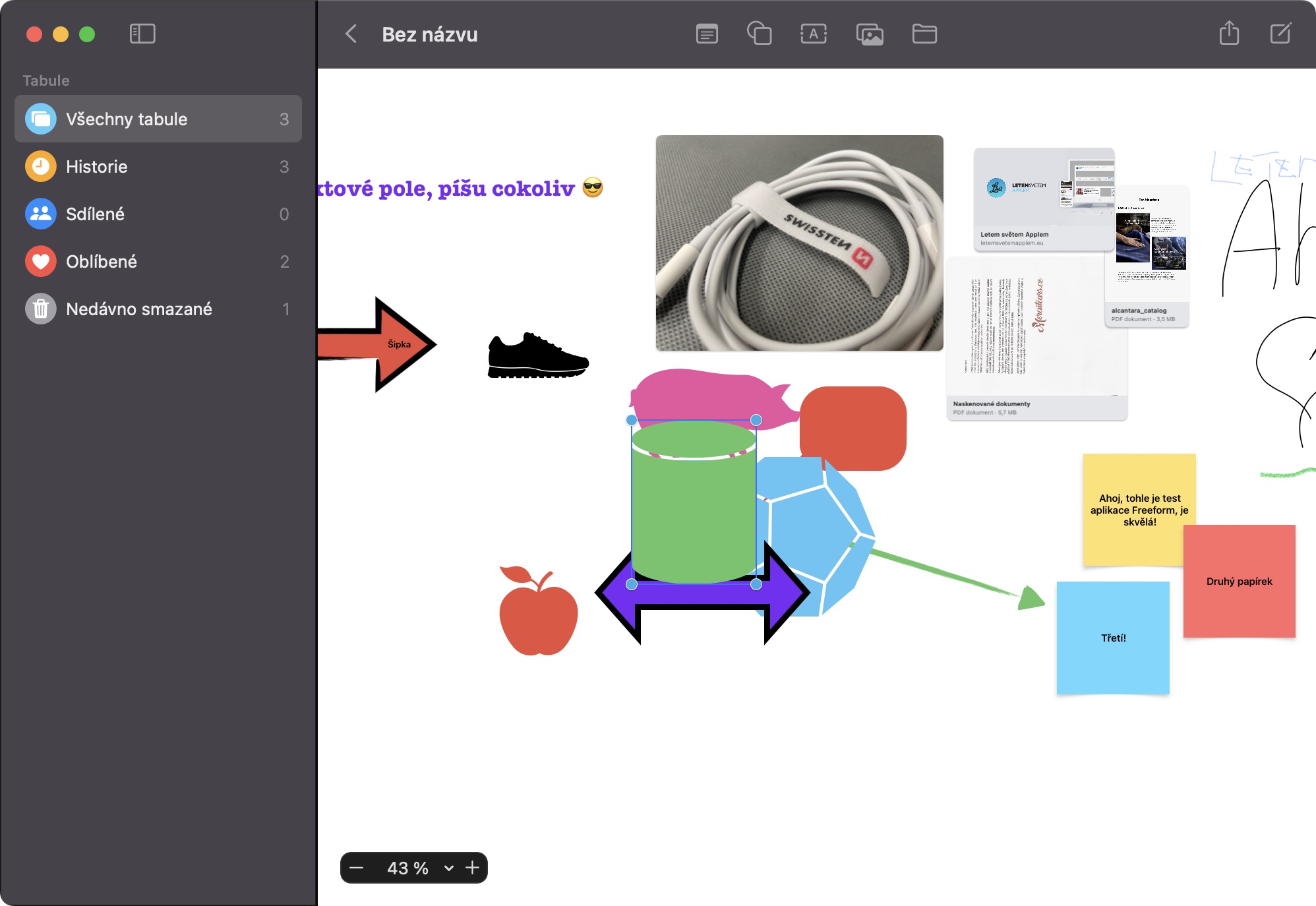The height and width of the screenshot is (906, 1316).
Task: Open the shapes library icon
Action: coord(760,34)
